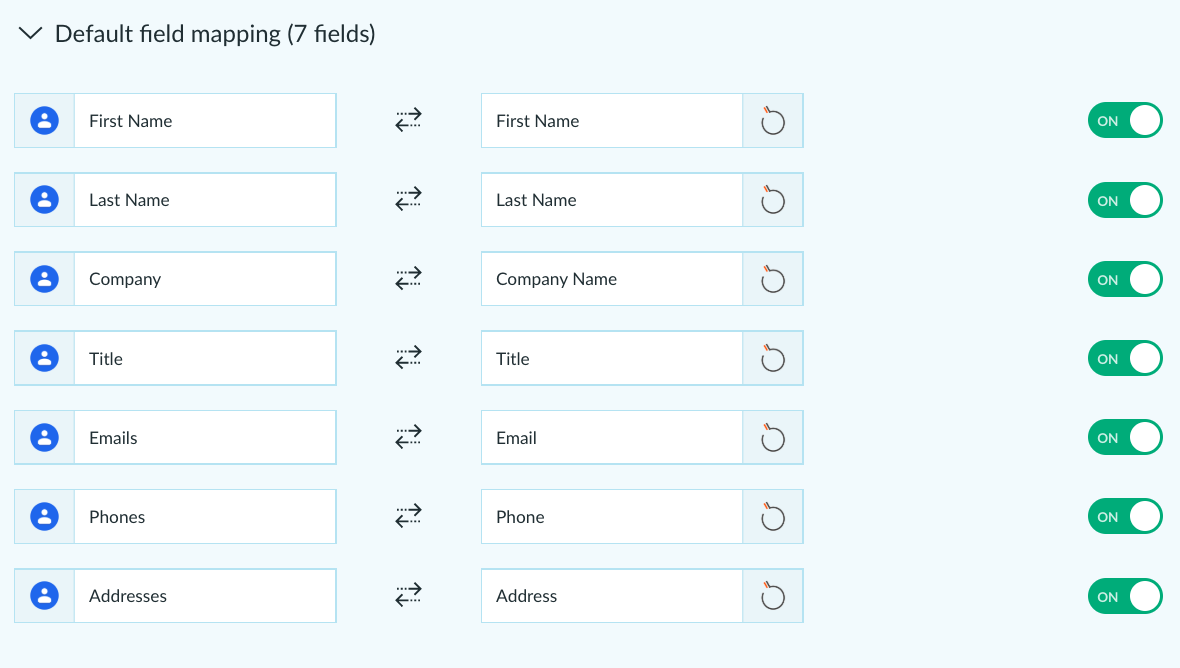Click the circular icon beside Email field
Screen dimensions: 1180x668
(772, 438)
